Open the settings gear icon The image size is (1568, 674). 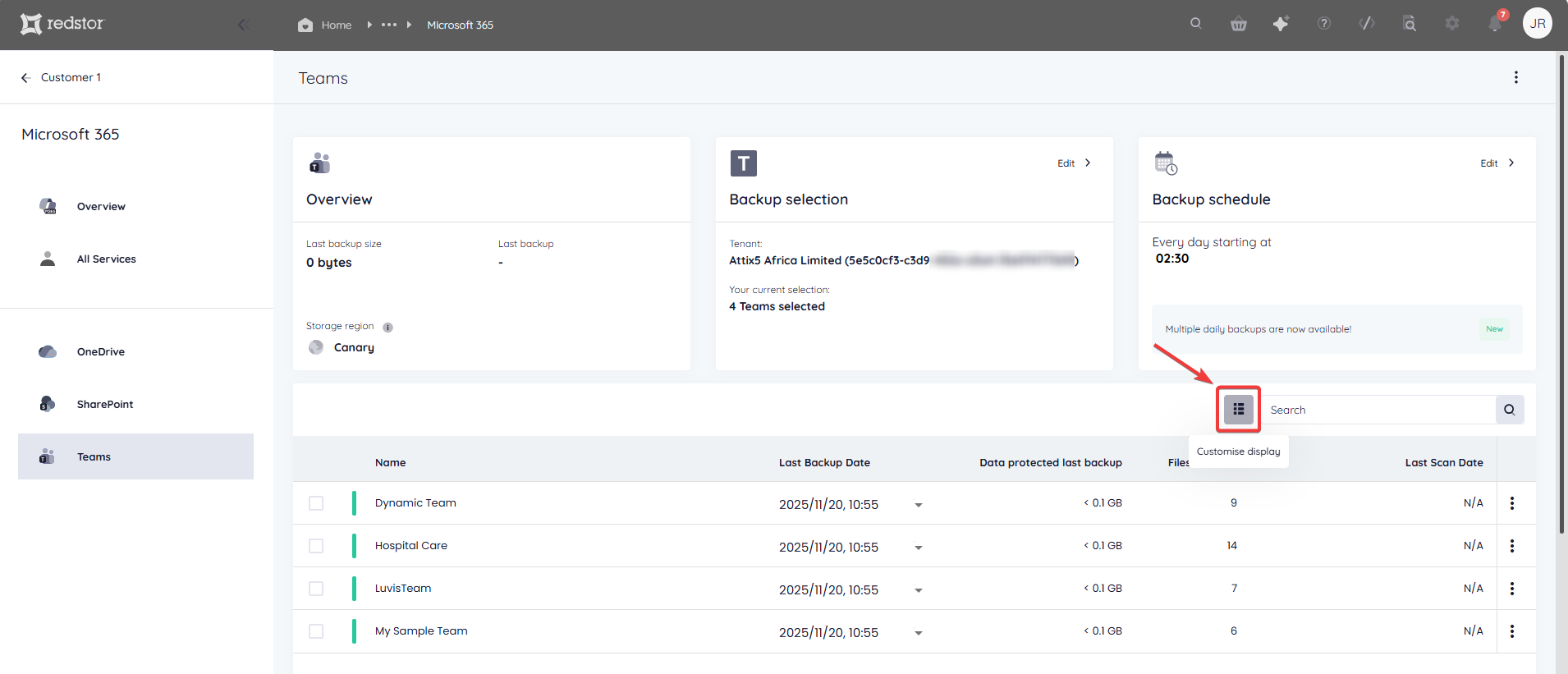[x=1452, y=24]
